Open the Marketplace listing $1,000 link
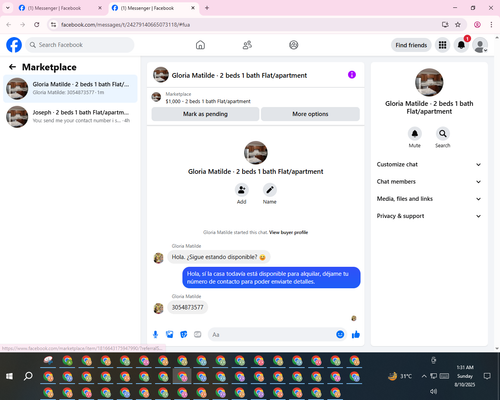The height and width of the screenshot is (400, 500). point(208,101)
